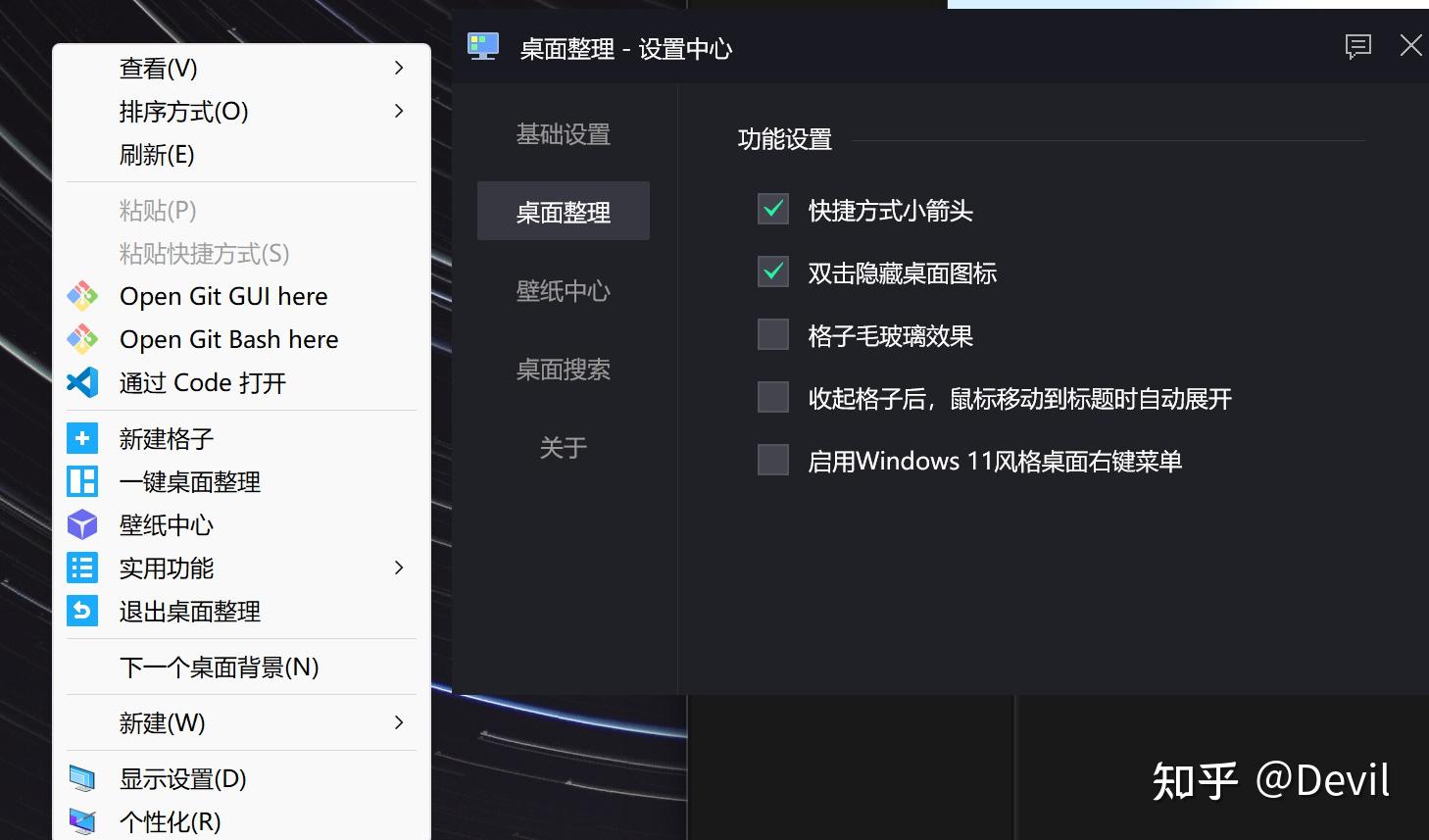1429x840 pixels.
Task: Click the feedback chat icon in title bar
Action: [x=1358, y=46]
